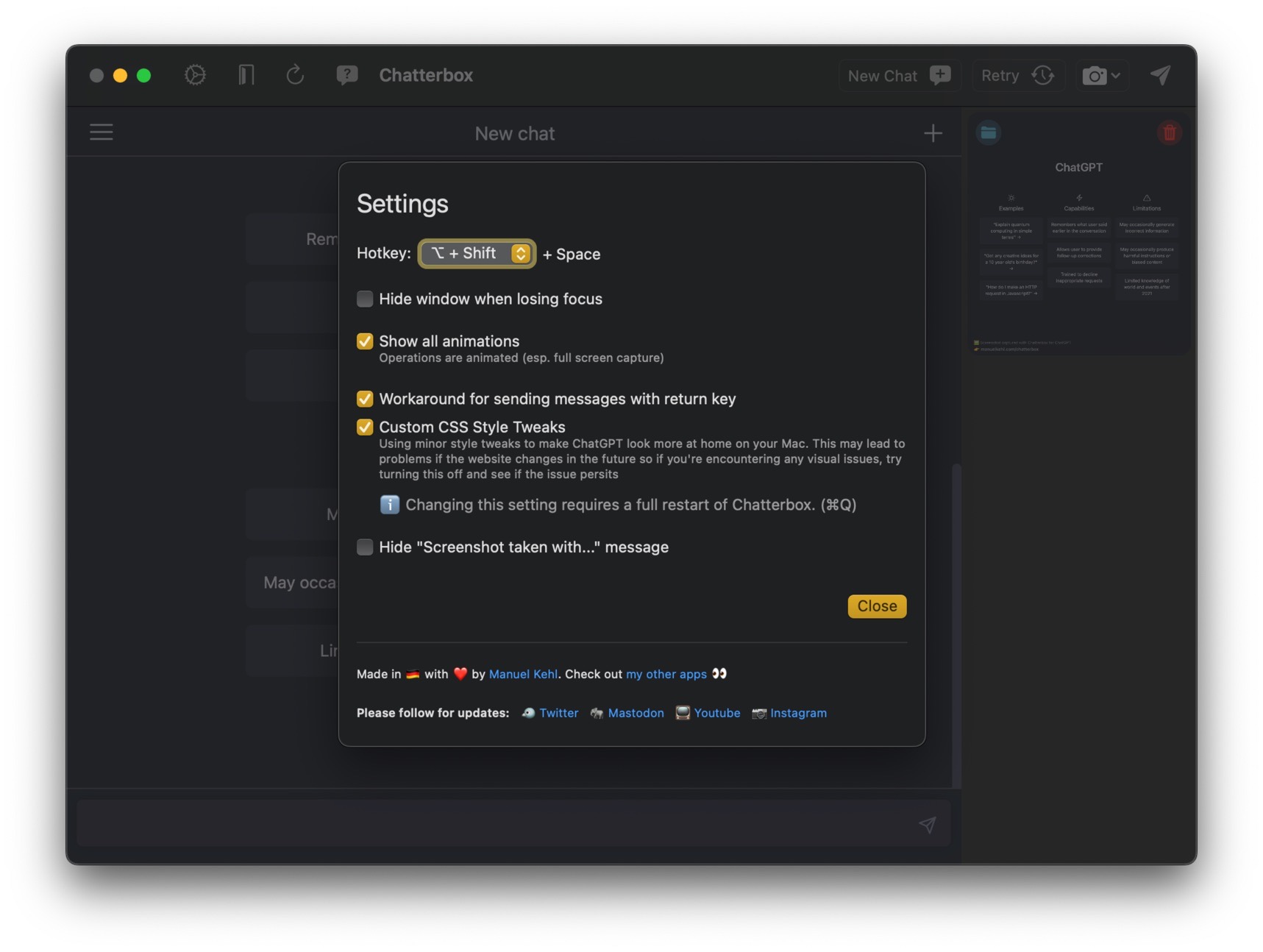Viewport: 1263px width, 952px height.
Task: Toggle the sidebar panel icon in toolbar
Action: click(x=246, y=75)
